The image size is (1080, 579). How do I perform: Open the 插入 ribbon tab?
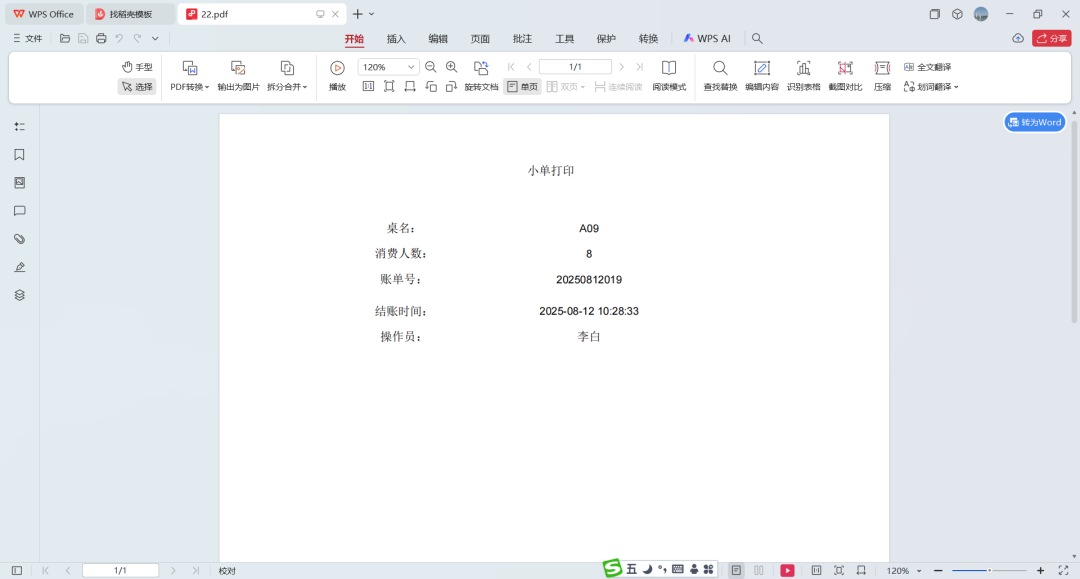pyautogui.click(x=396, y=39)
